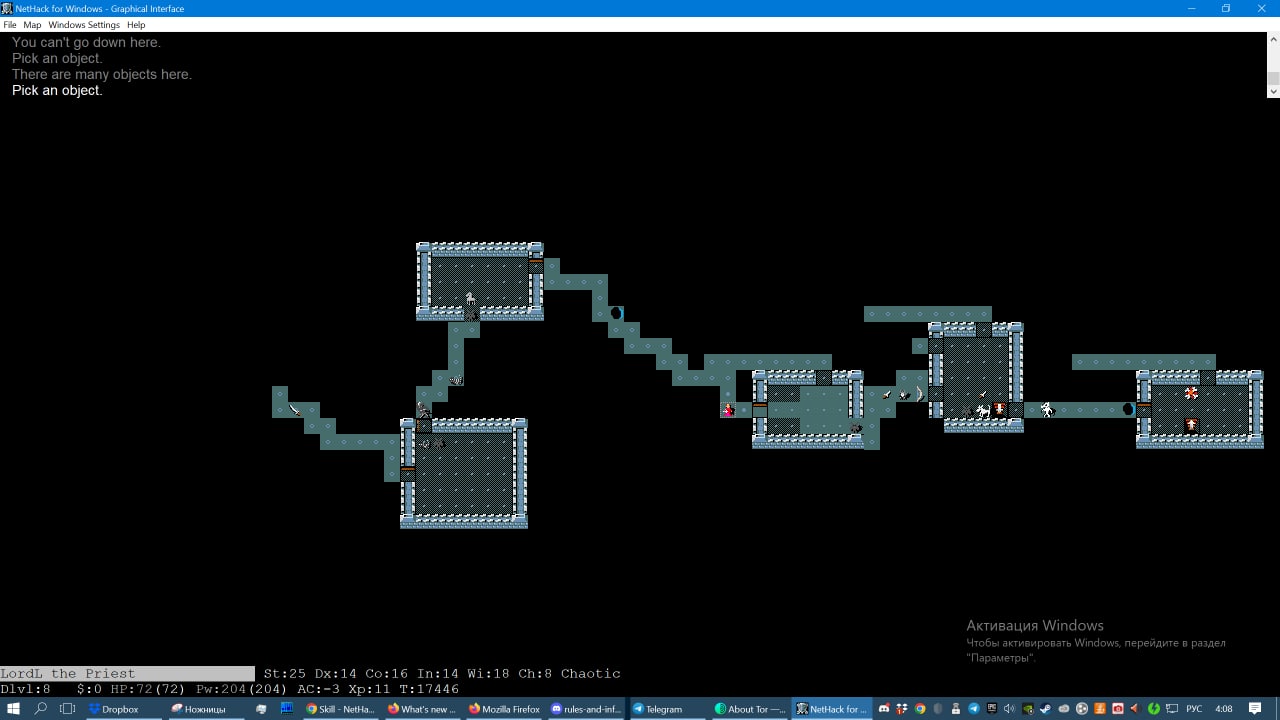
Task: Switch keyboard language from РУС indicator
Action: click(1193, 709)
